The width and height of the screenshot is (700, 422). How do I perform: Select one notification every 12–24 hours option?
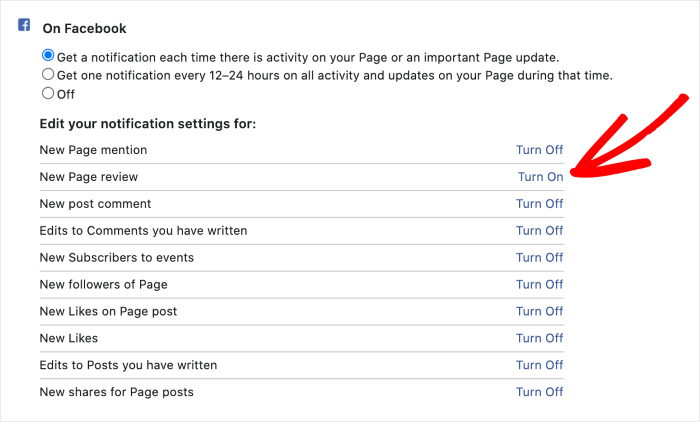point(48,74)
